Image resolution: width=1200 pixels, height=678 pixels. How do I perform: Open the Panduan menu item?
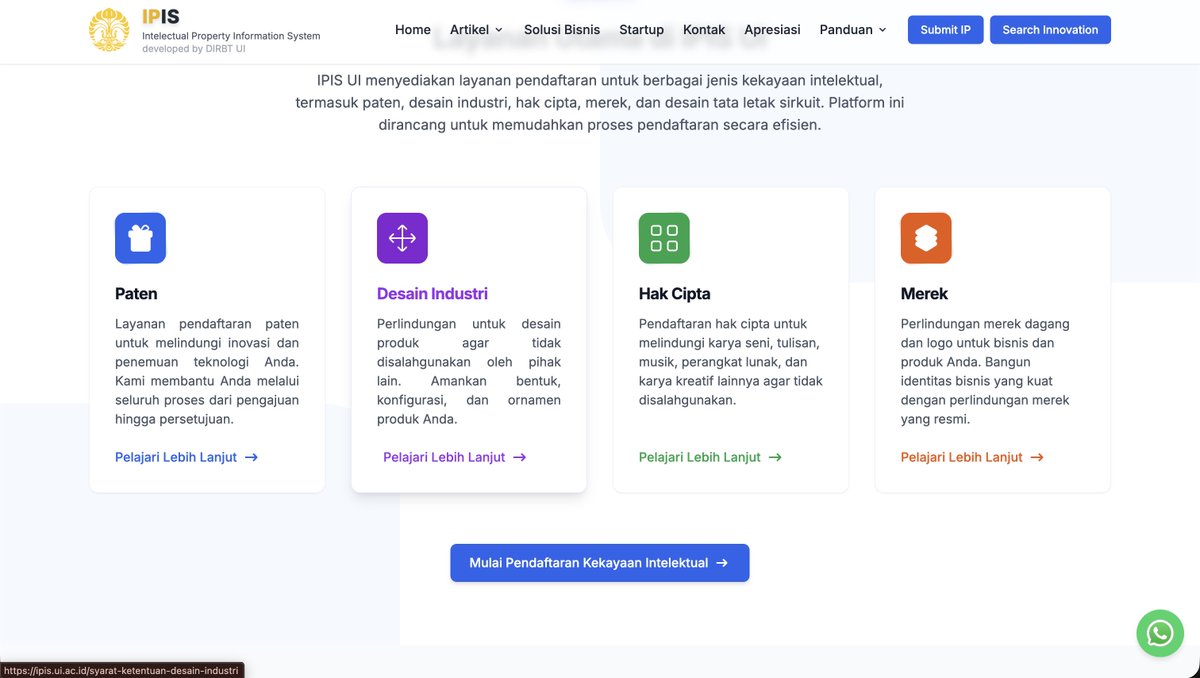(854, 30)
